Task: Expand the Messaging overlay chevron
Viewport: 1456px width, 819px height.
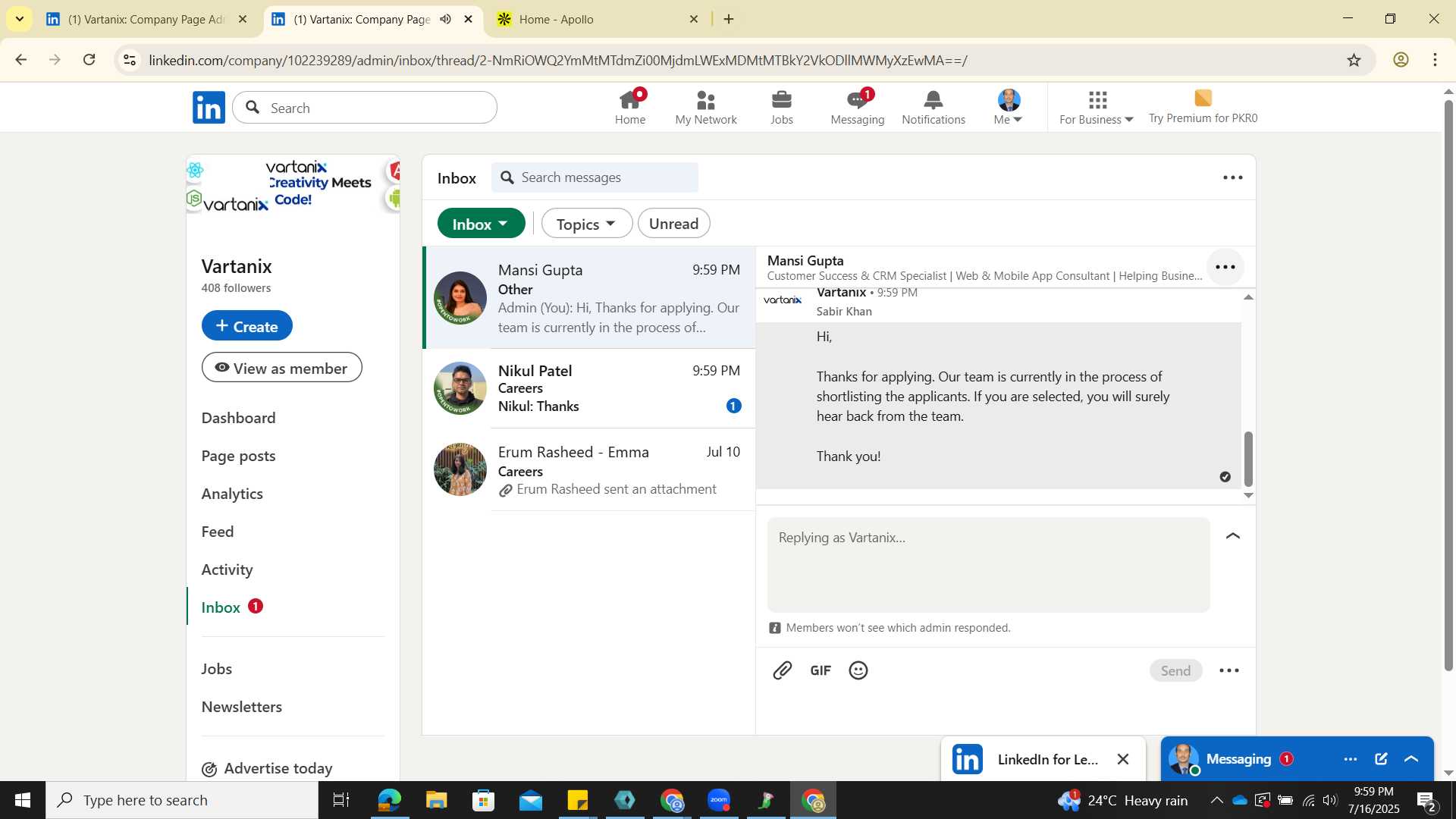Action: (x=1411, y=759)
